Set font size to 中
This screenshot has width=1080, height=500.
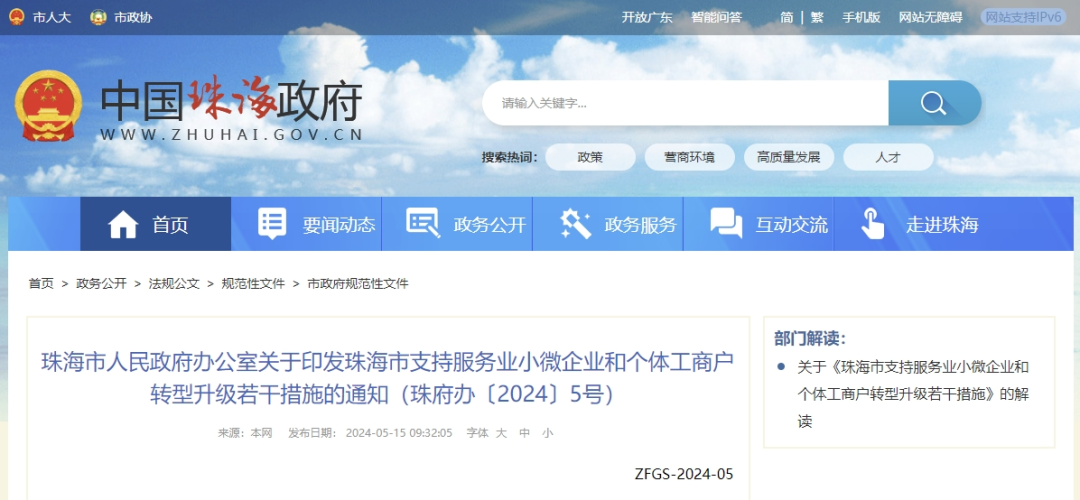(524, 433)
